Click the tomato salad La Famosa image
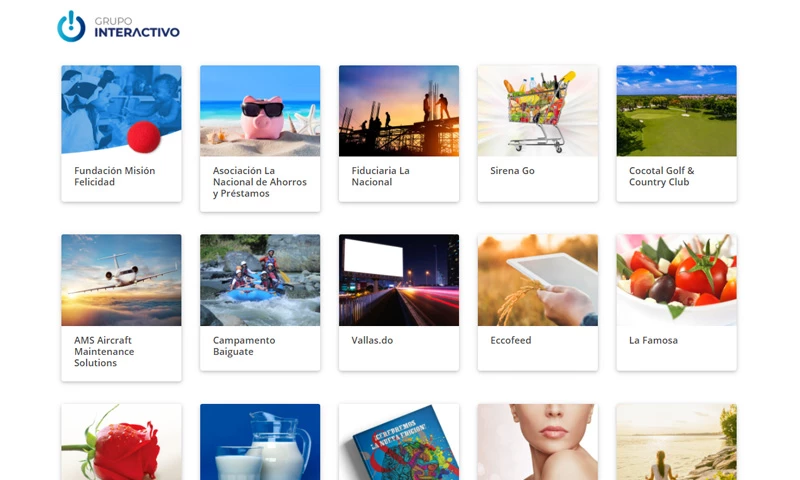The height and width of the screenshot is (480, 800). [677, 280]
